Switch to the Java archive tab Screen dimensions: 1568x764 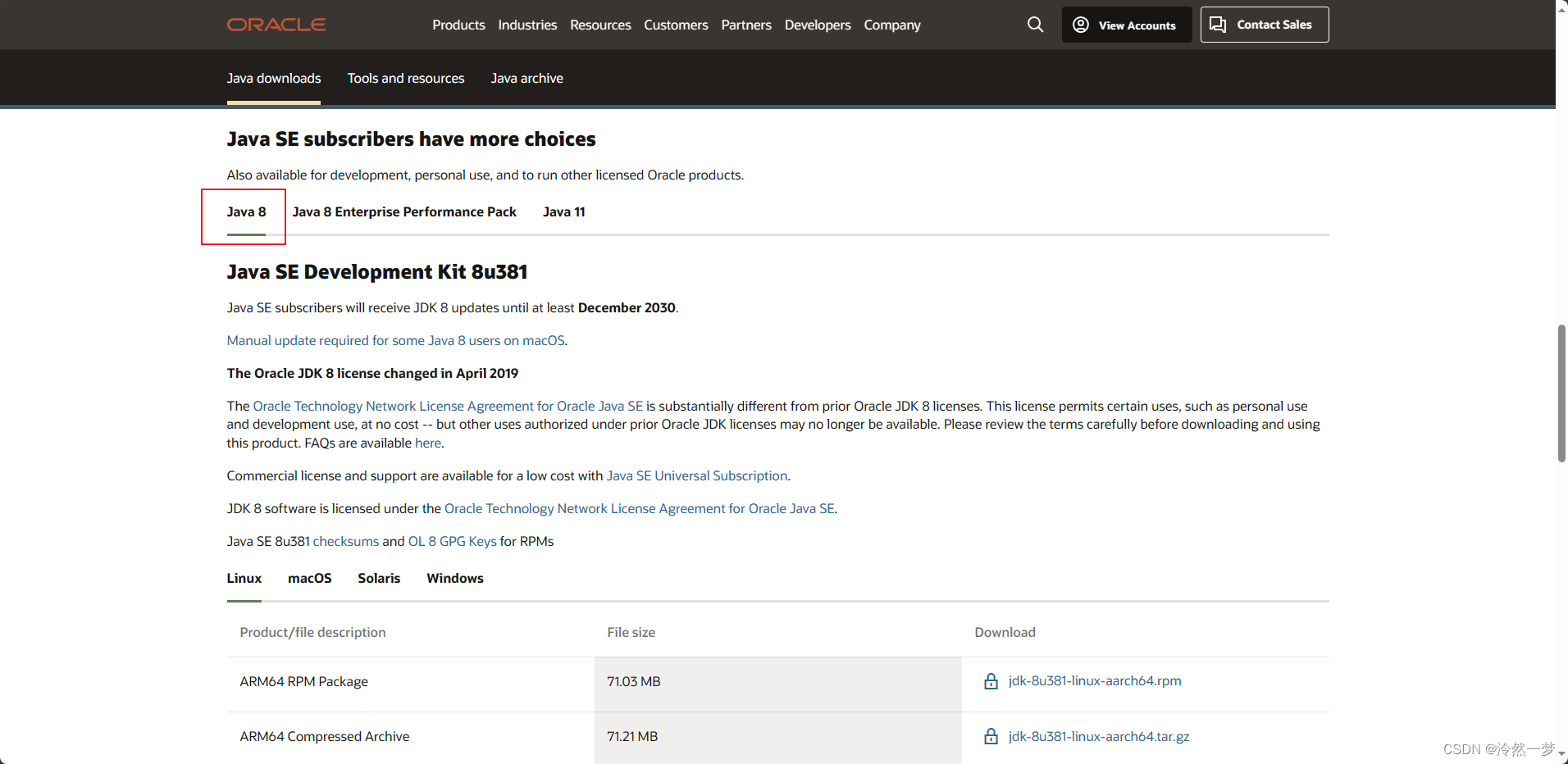point(526,78)
